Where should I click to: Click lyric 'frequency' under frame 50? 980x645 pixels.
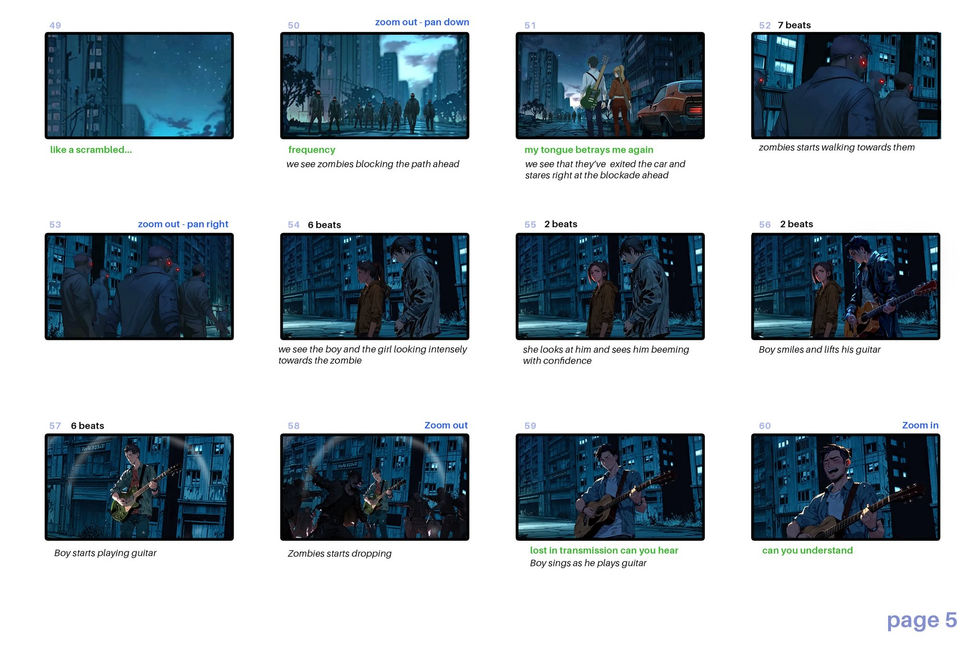click(x=311, y=149)
